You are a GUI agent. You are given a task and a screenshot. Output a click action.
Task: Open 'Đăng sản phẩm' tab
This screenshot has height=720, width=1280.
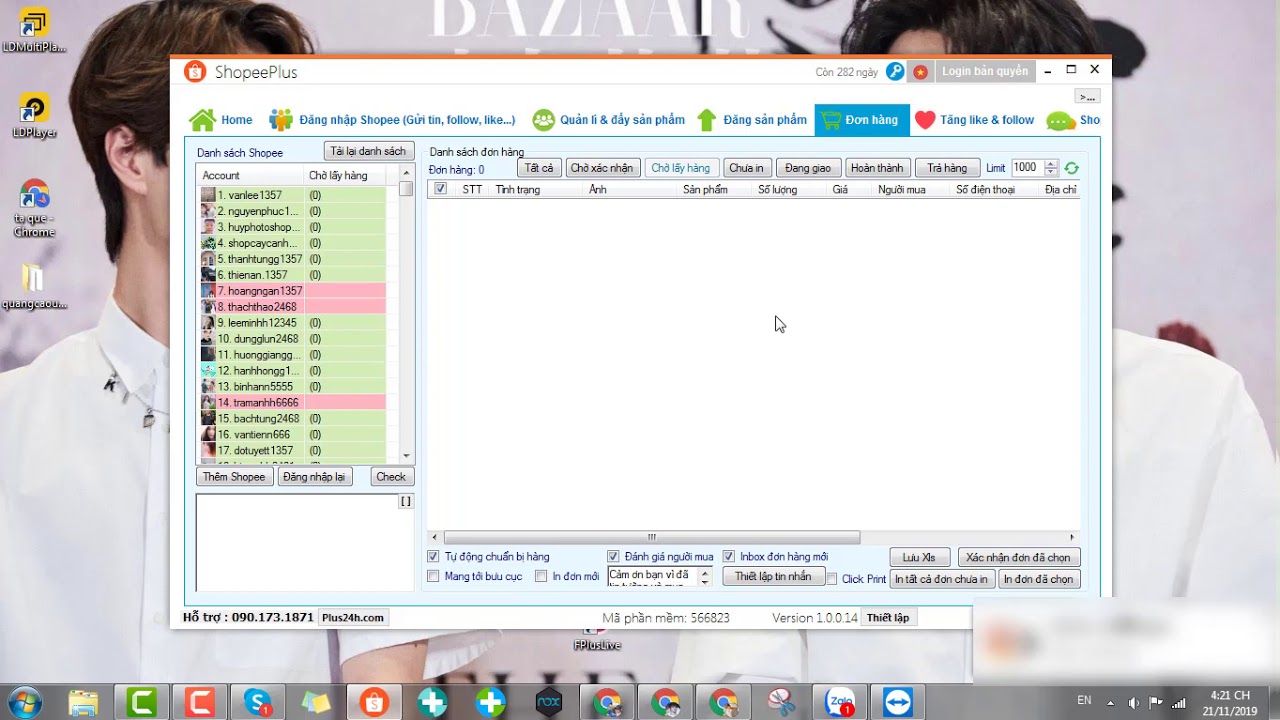(751, 120)
